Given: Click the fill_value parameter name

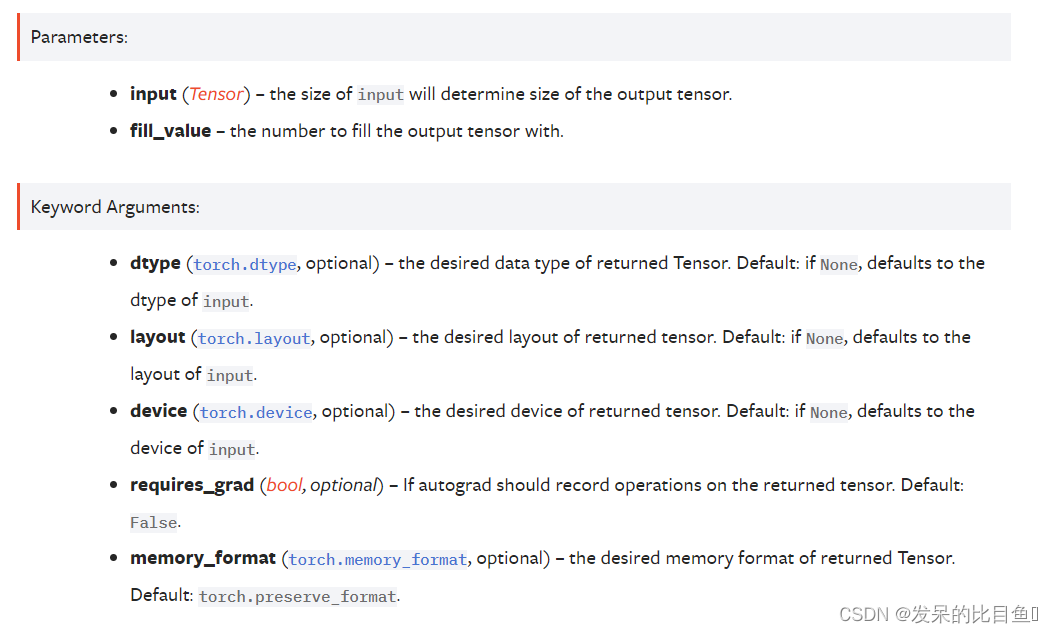Looking at the screenshot, I should [x=171, y=131].
